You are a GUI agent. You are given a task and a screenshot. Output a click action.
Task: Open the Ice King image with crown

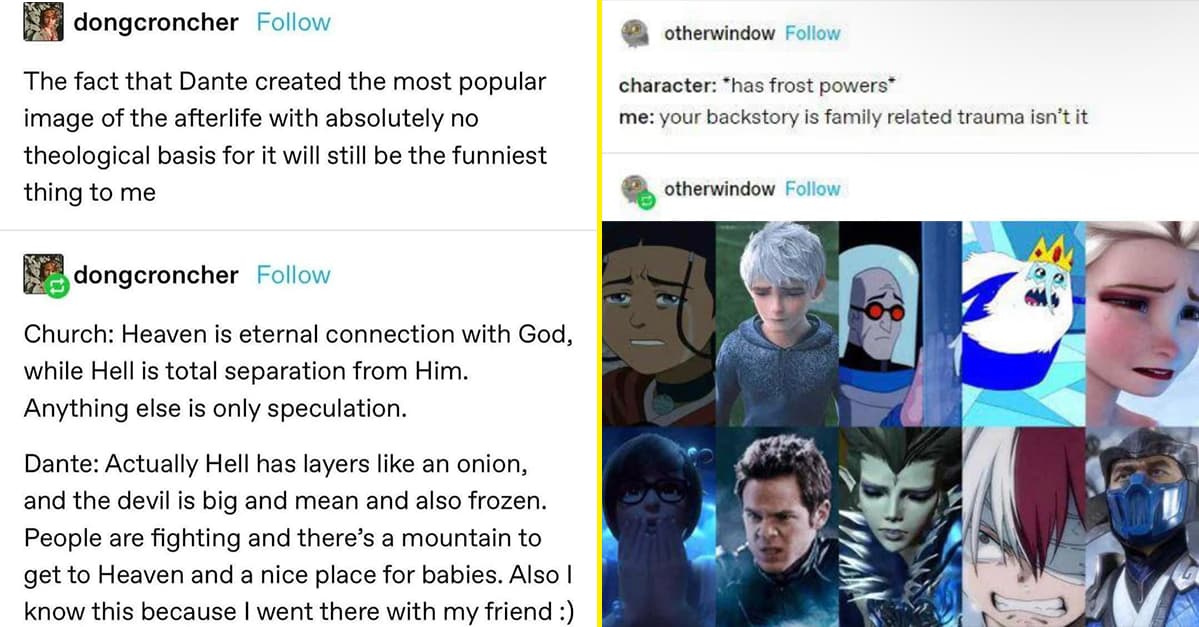click(x=1024, y=323)
